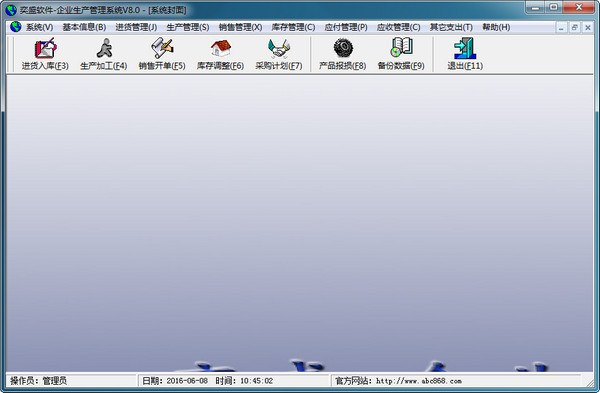Close the inner child window from the menu bar
The width and height of the screenshot is (600, 393).
point(588,28)
